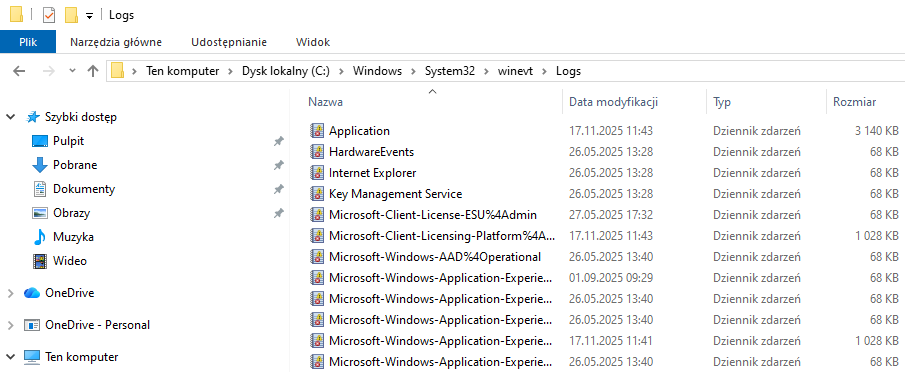Open the Udostępnianie ribbon tab
Screen dimensions: 905x372
(x=229, y=42)
